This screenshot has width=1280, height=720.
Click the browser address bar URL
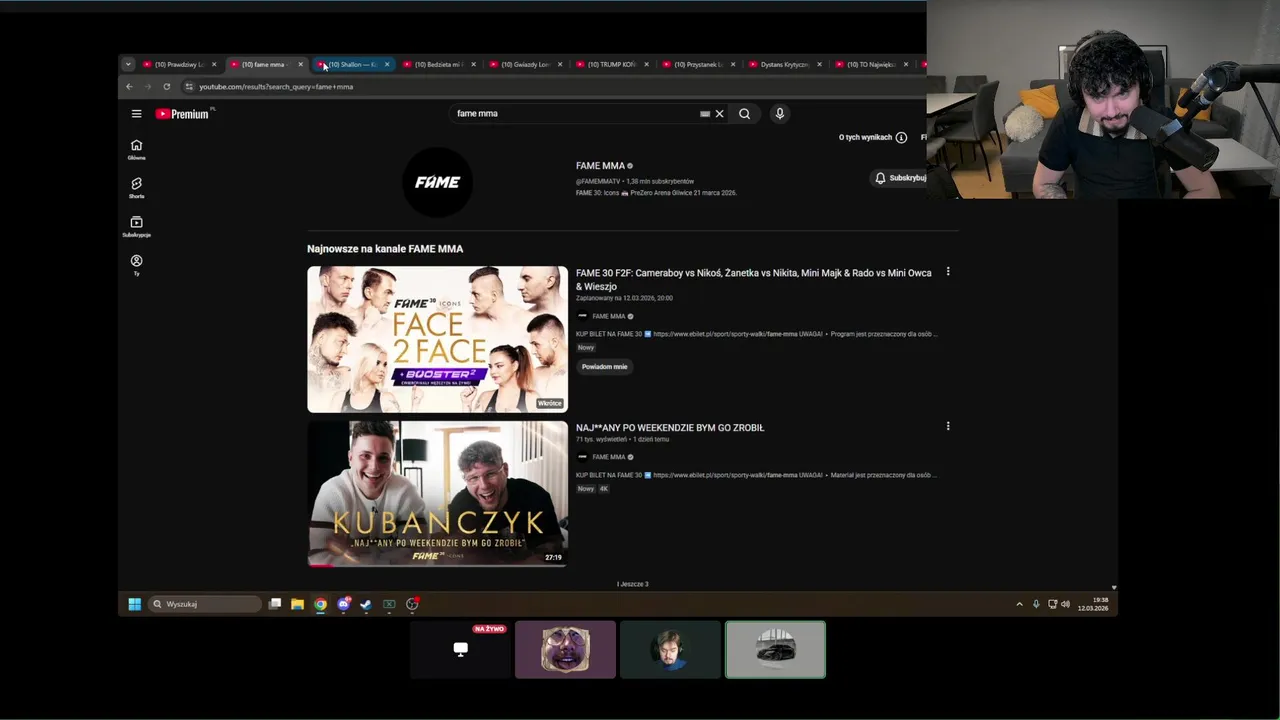[276, 87]
